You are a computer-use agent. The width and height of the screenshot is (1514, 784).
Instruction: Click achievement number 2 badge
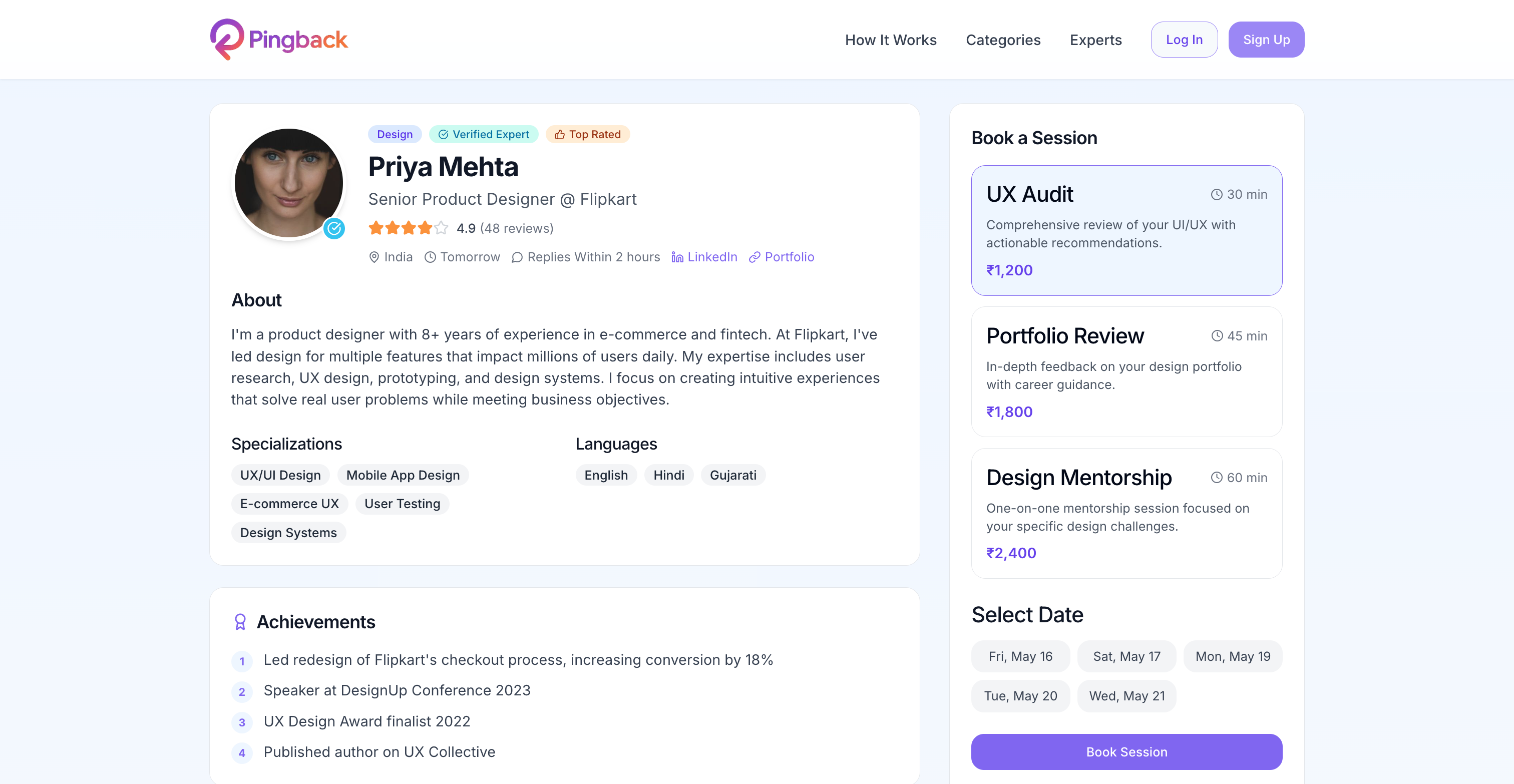point(241,692)
